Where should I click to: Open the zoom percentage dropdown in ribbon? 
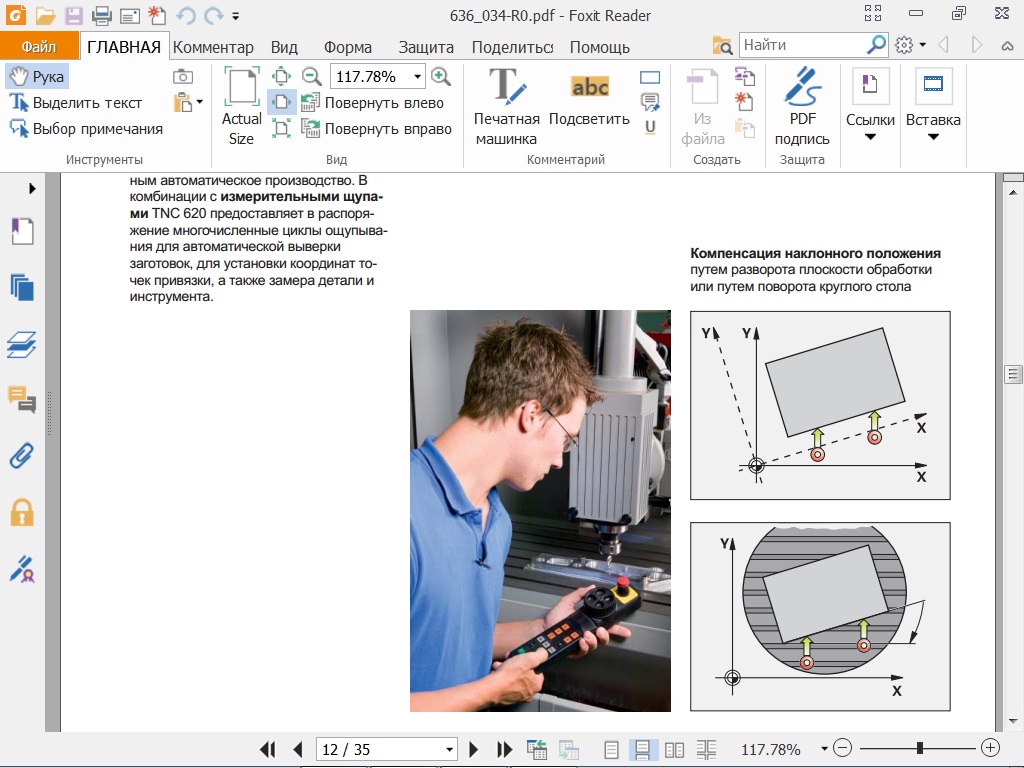(x=416, y=76)
